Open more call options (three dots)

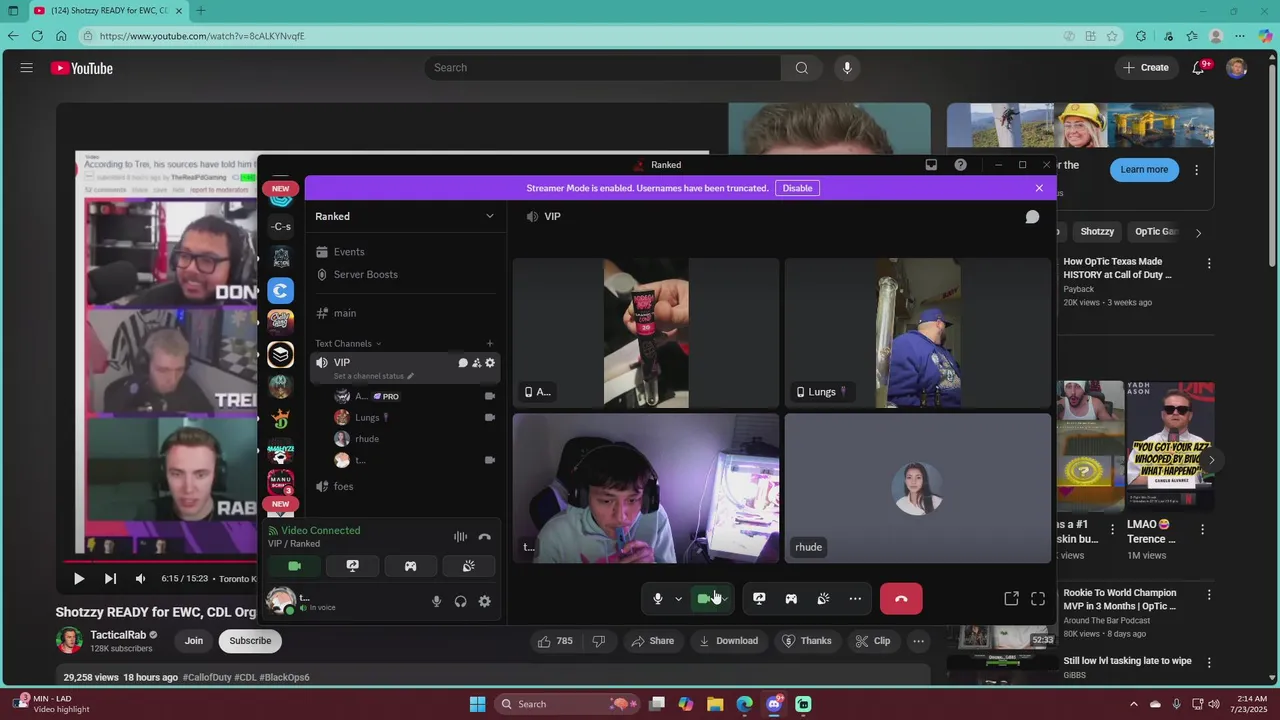855,599
